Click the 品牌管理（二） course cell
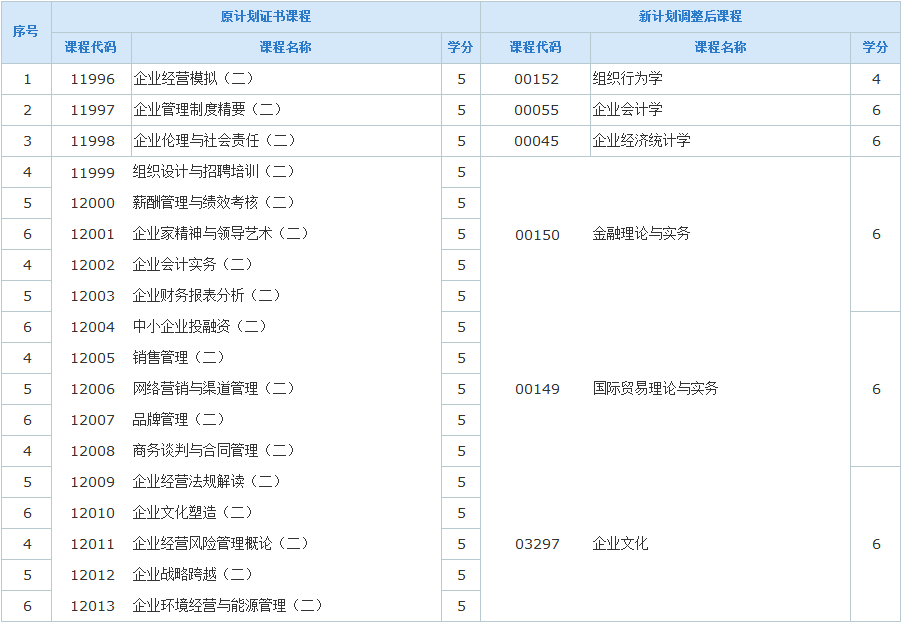This screenshot has width=902, height=623. click(x=179, y=420)
